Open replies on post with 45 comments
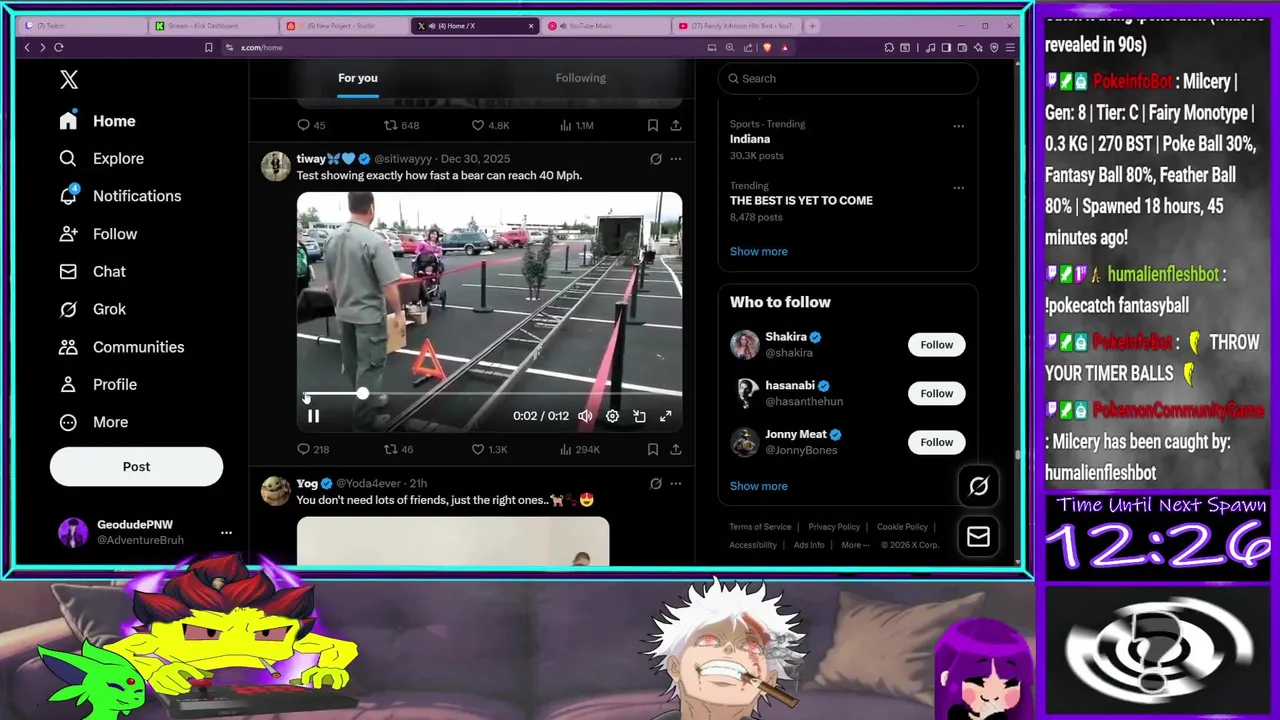 pyautogui.click(x=312, y=125)
